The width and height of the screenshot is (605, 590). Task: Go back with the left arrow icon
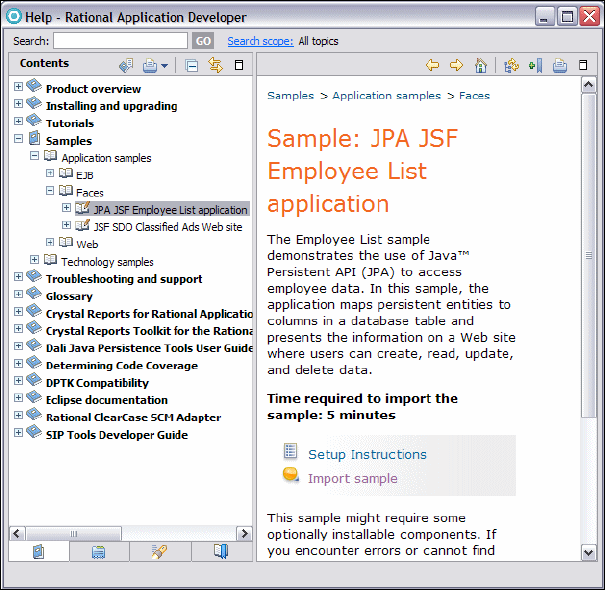433,65
